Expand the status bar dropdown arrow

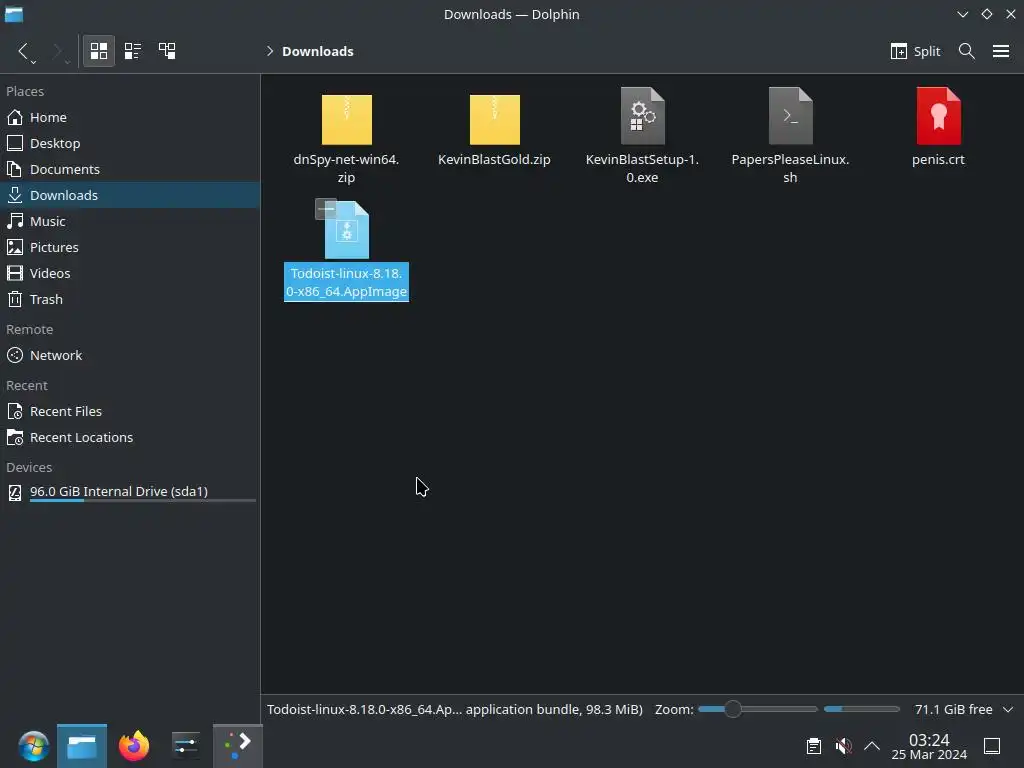click(x=1008, y=709)
